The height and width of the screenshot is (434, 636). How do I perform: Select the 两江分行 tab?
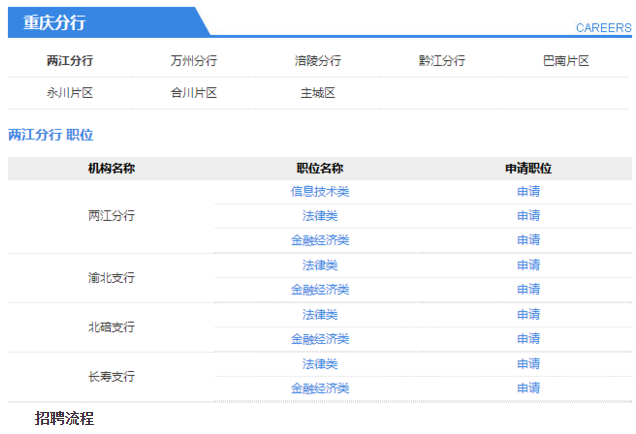click(70, 61)
